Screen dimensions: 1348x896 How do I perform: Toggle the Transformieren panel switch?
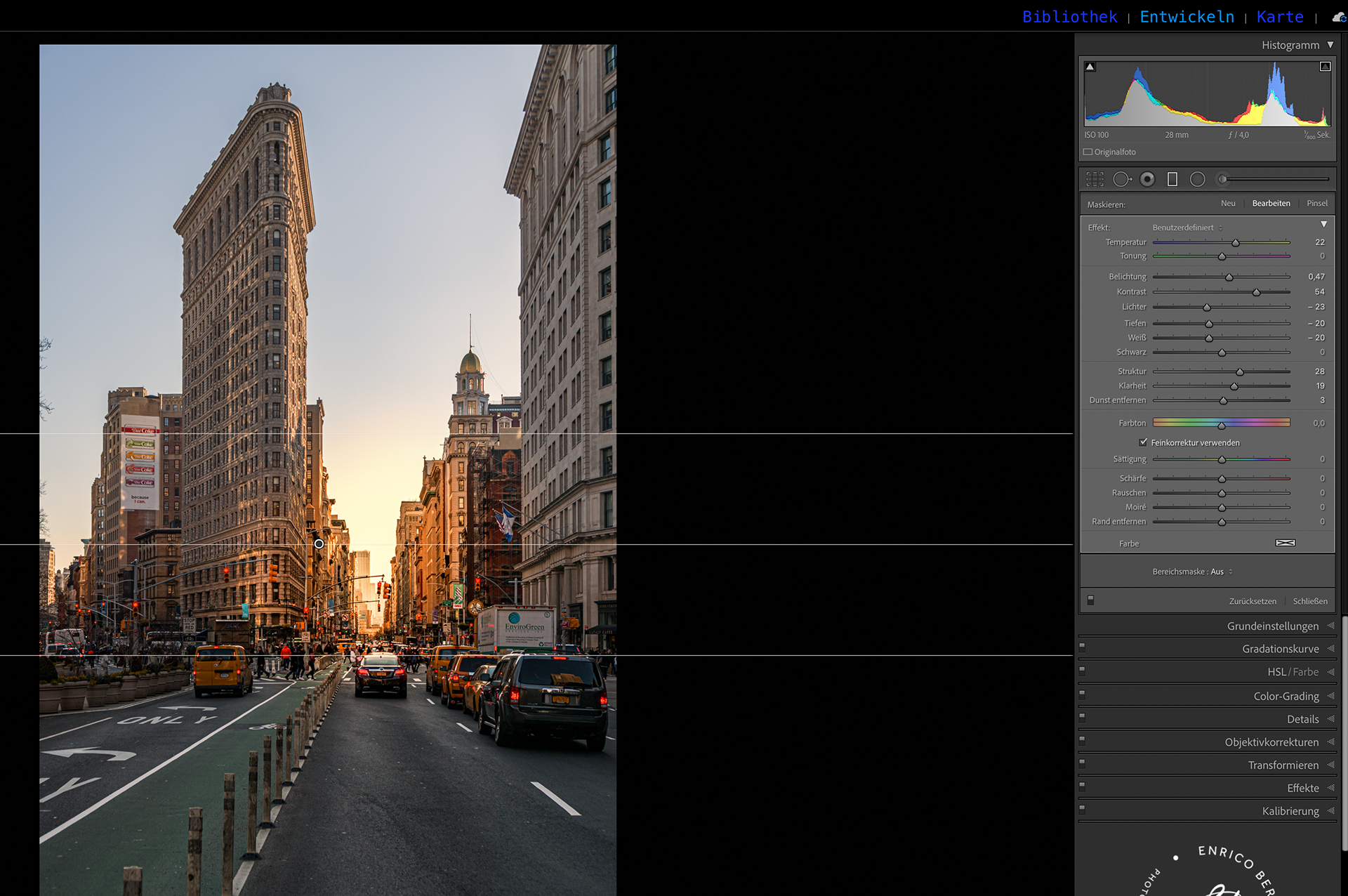coord(1082,763)
